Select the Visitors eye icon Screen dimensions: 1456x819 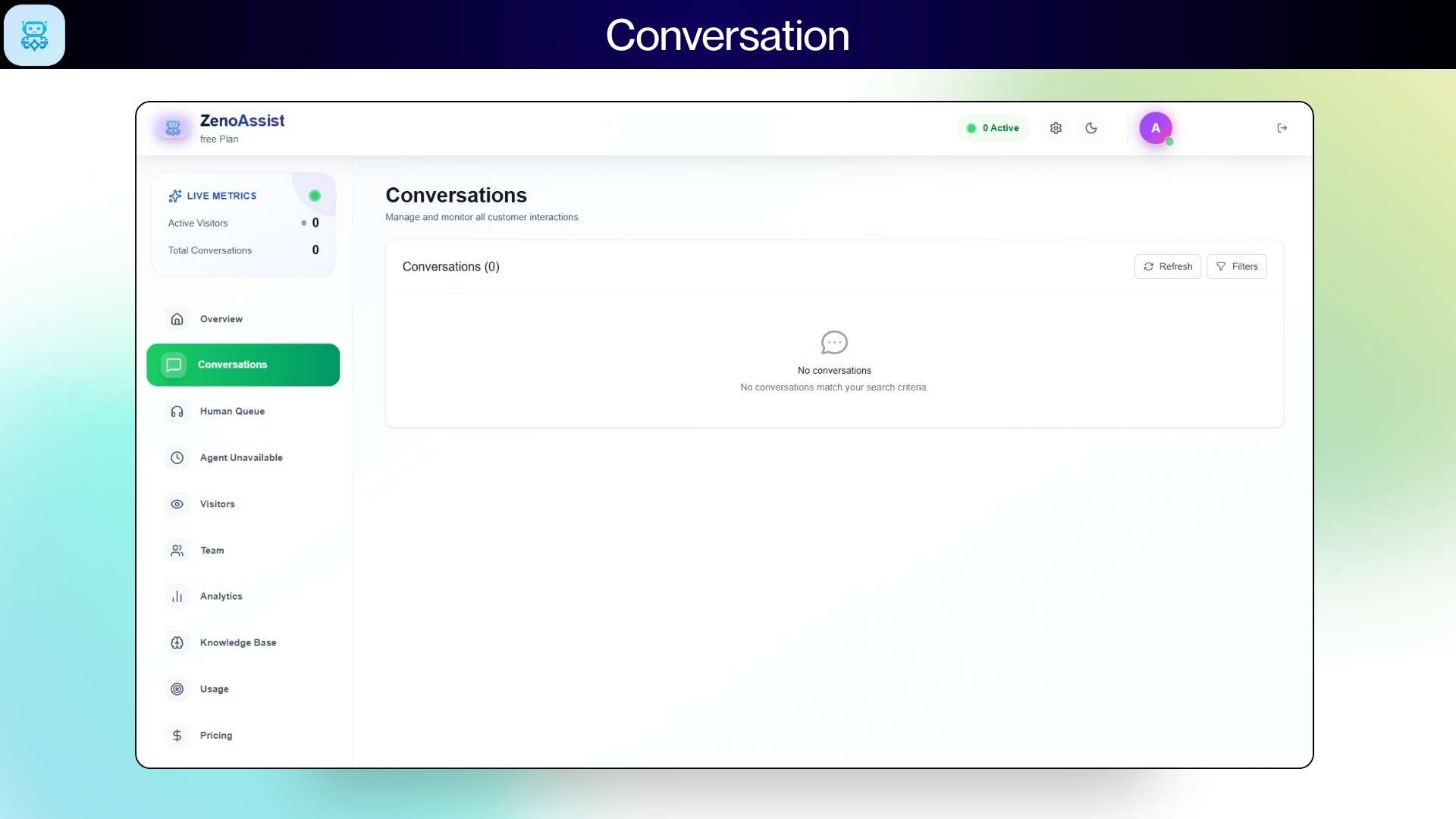[x=176, y=504]
